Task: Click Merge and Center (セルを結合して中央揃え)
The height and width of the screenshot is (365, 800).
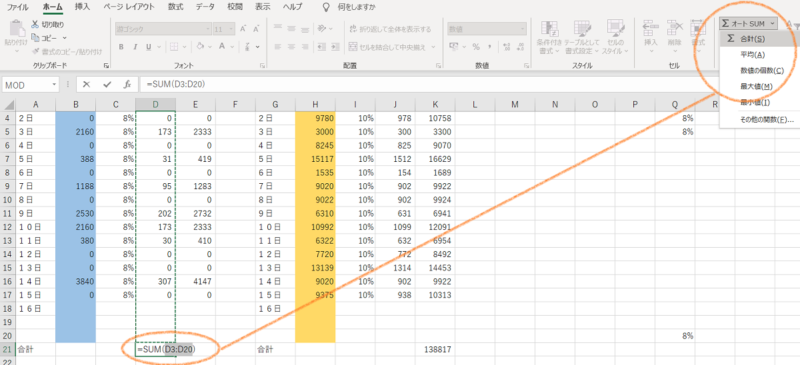Action: [387, 46]
